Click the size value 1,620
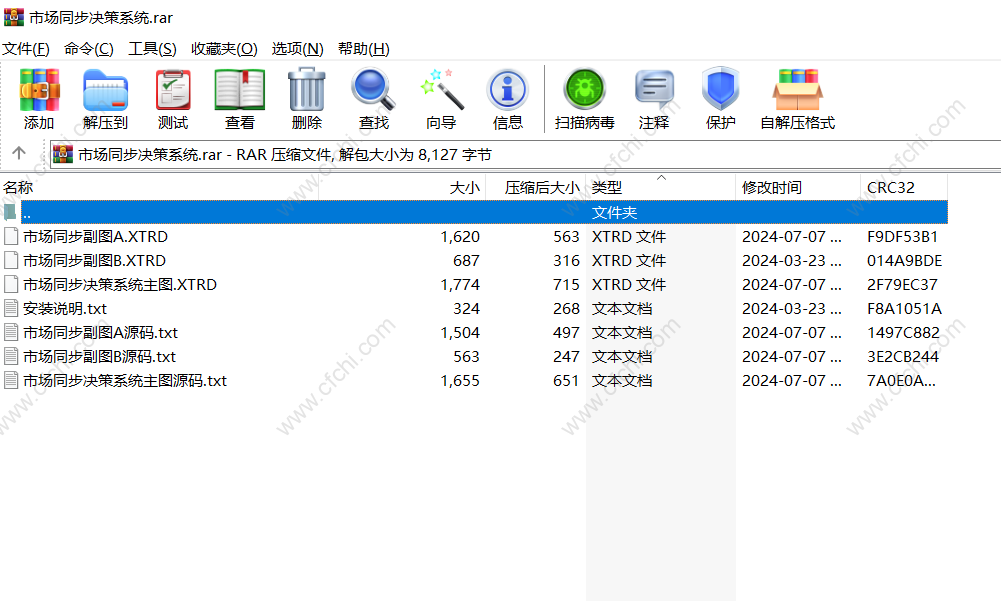 pyautogui.click(x=460, y=236)
